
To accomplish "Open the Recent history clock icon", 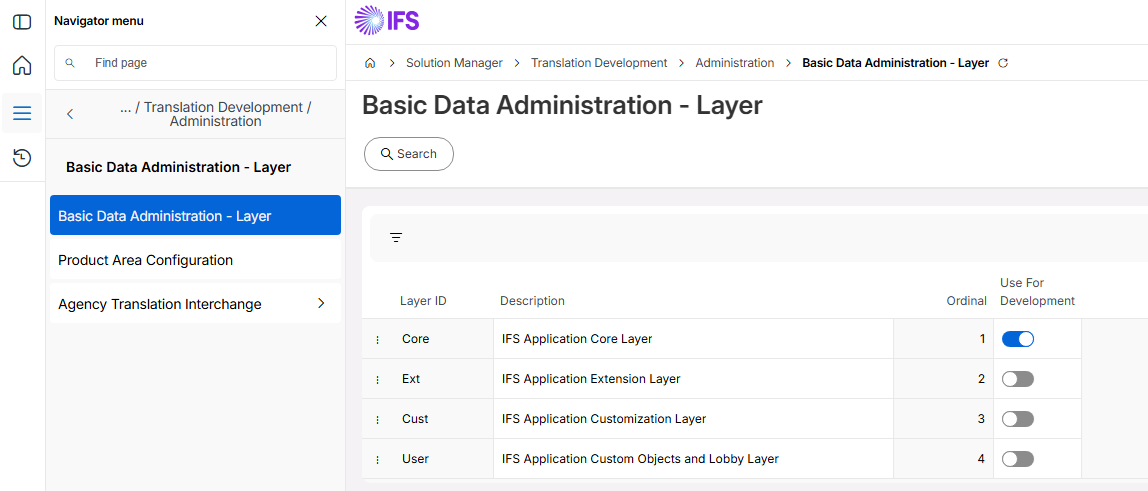I will click(22, 157).
